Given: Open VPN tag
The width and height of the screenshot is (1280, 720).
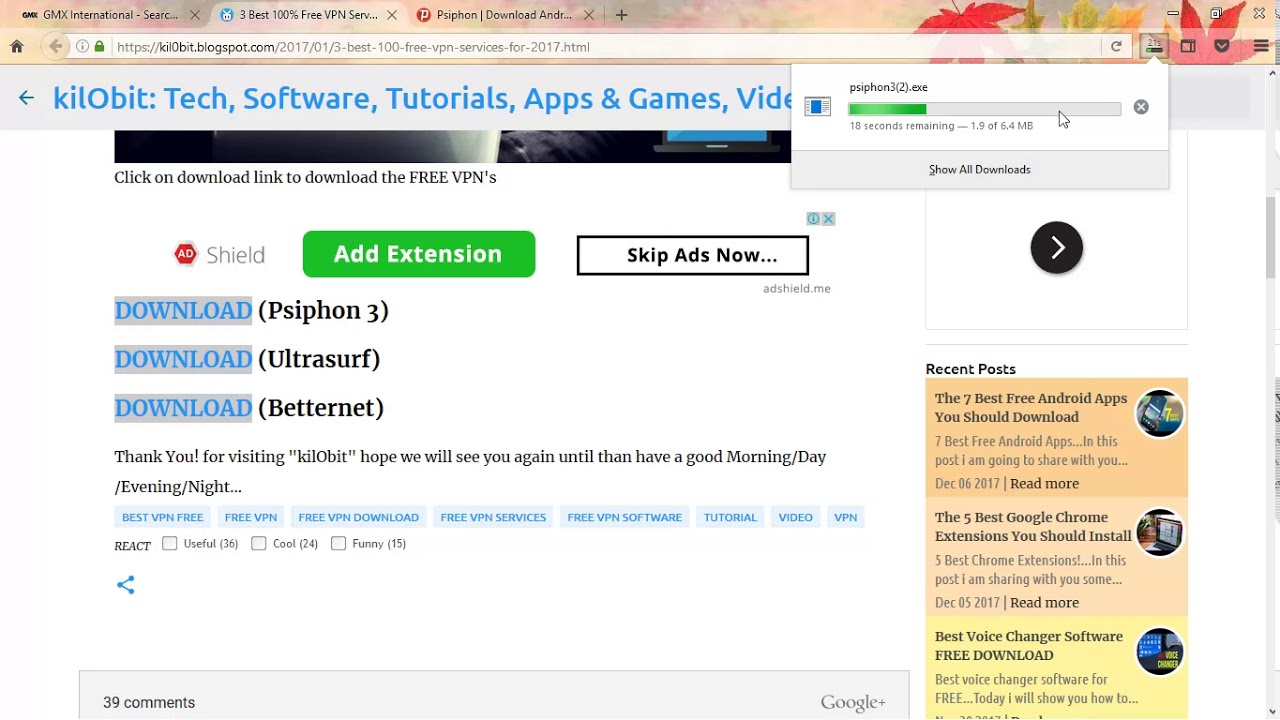Looking at the screenshot, I should pos(846,517).
